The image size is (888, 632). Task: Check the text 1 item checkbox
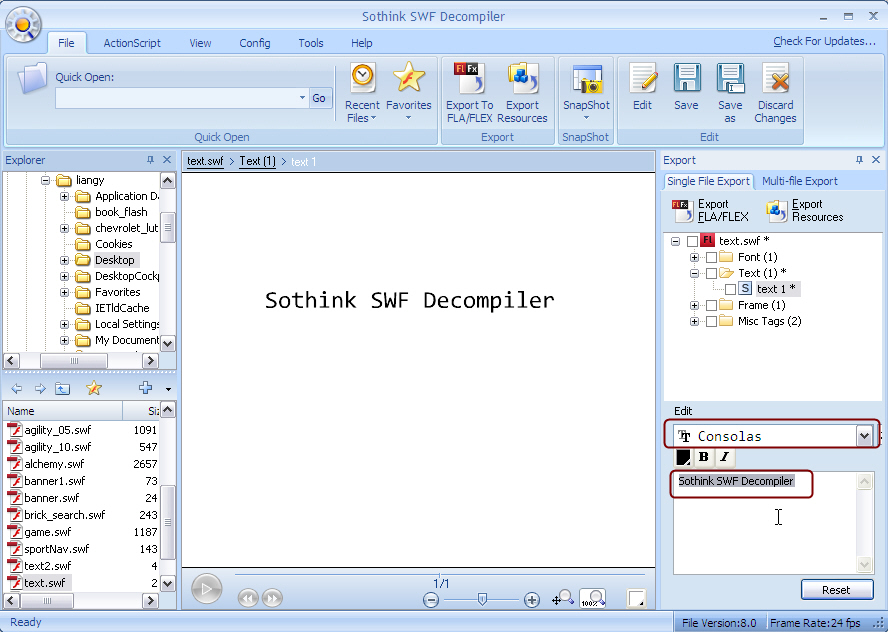(x=731, y=289)
